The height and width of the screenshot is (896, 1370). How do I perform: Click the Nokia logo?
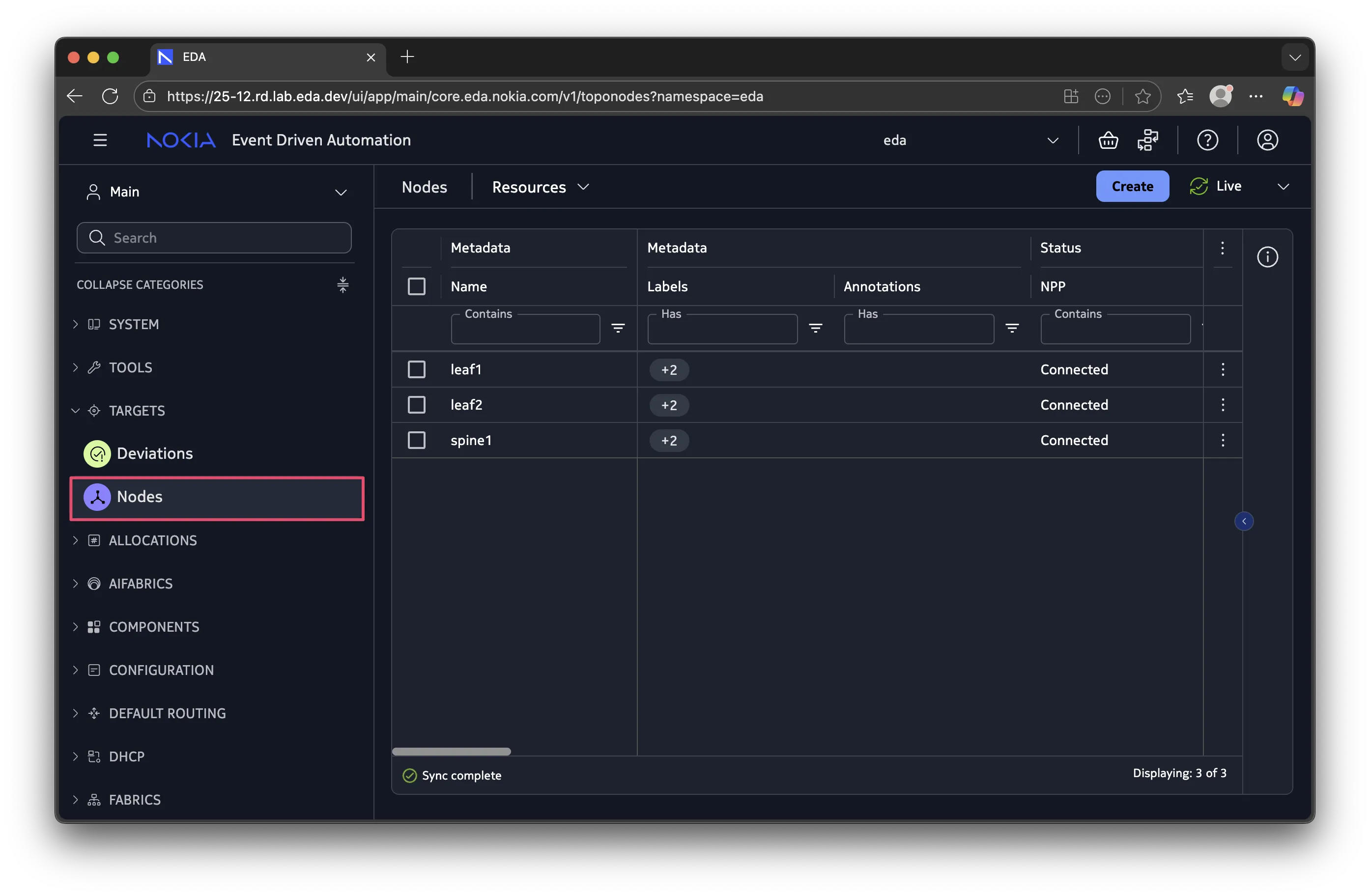[x=181, y=140]
